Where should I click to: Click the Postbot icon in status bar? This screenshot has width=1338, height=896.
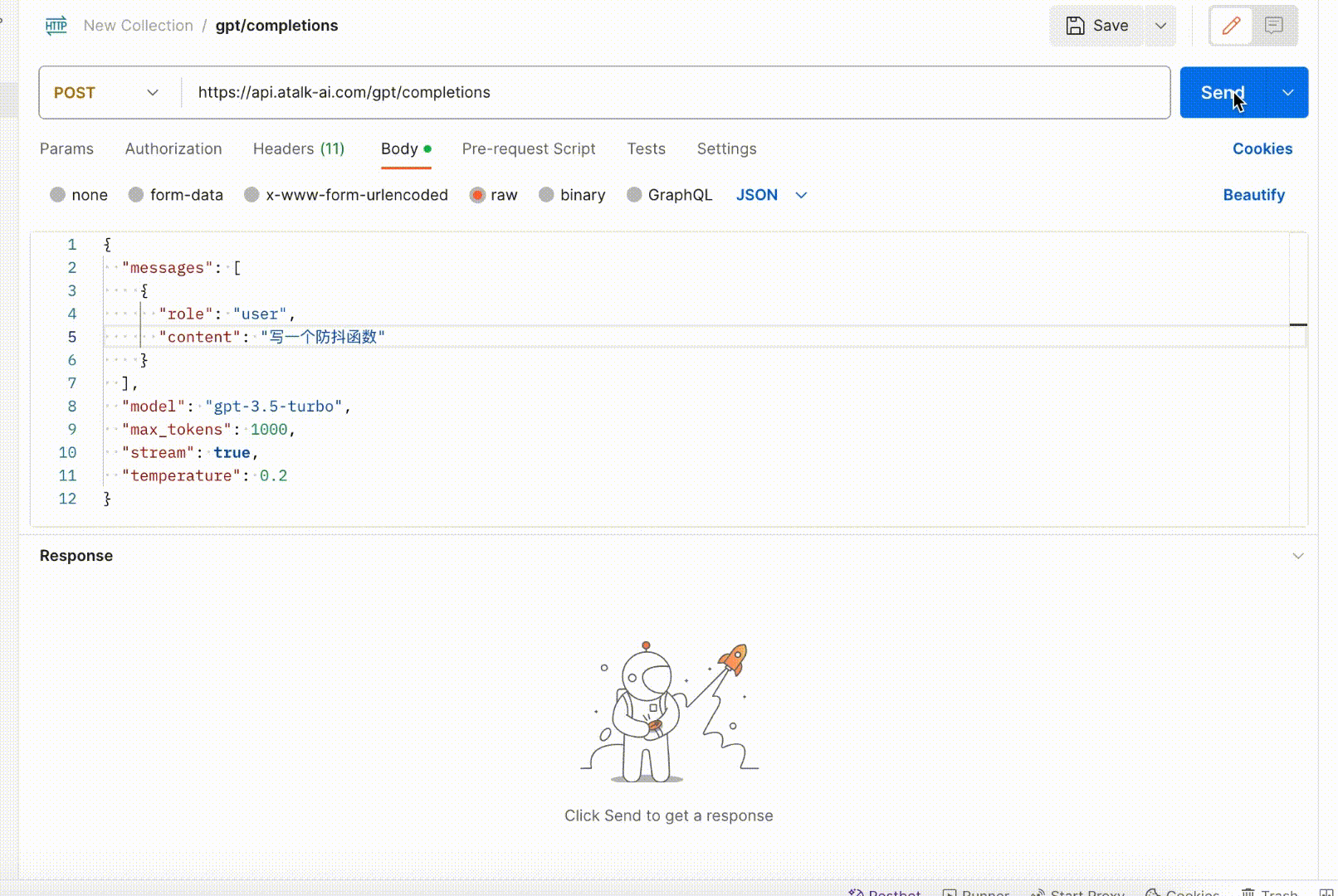point(857,893)
